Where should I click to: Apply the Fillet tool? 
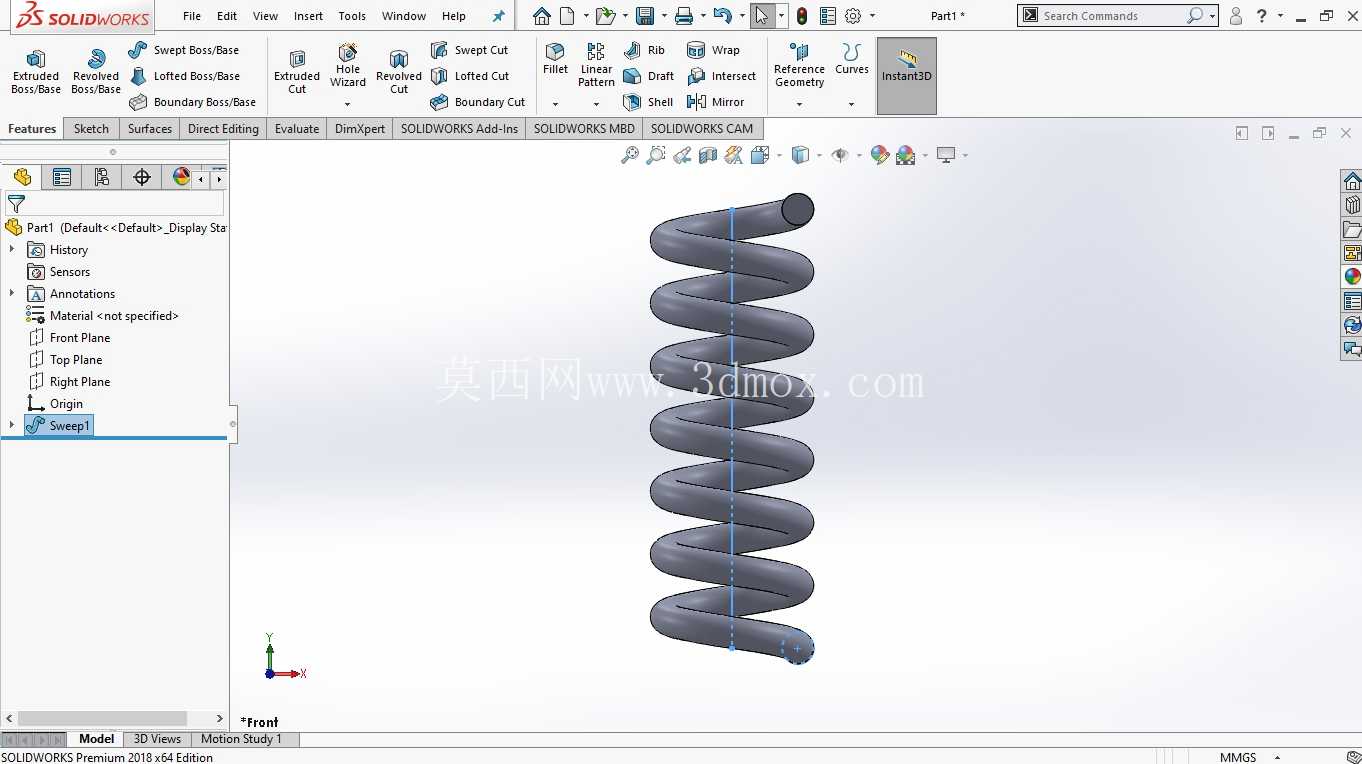pos(555,60)
